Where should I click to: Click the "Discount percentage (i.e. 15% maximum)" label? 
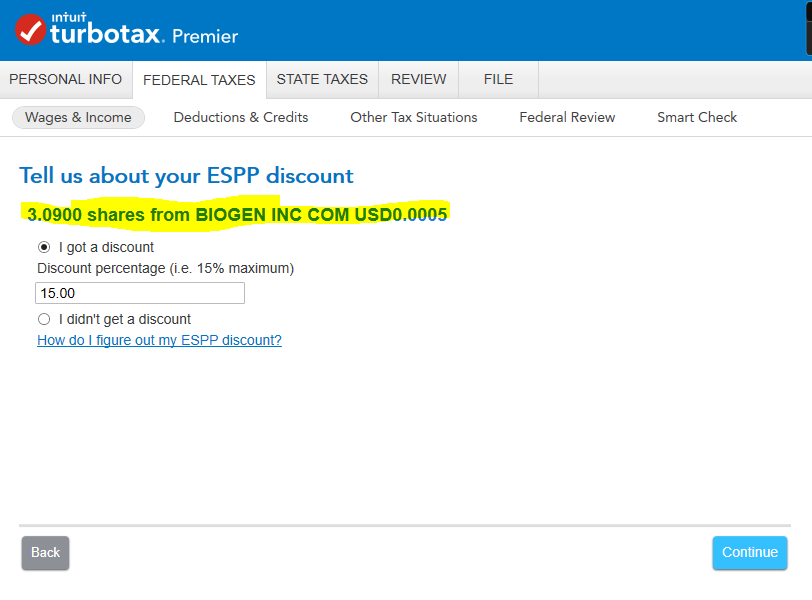[165, 268]
